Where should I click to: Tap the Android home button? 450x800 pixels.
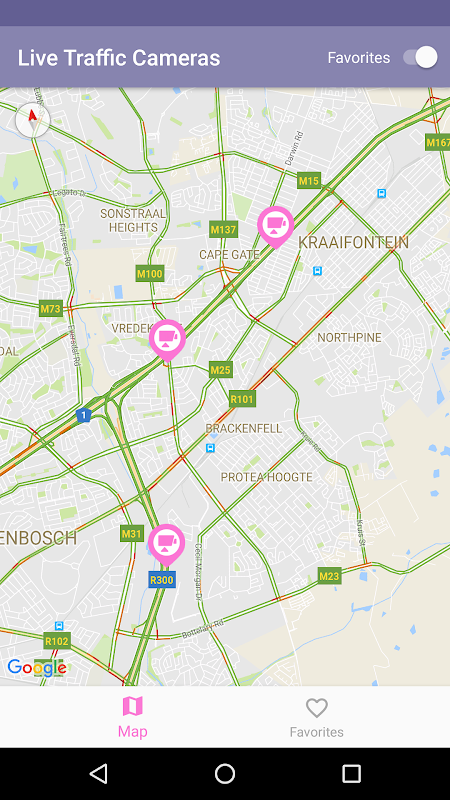(225, 773)
